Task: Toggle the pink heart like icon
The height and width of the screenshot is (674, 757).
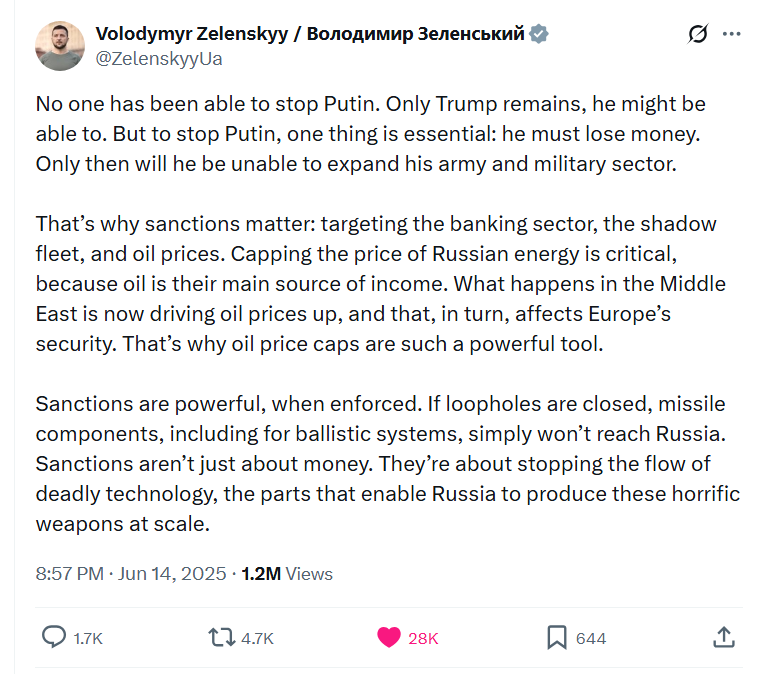Action: pos(389,637)
